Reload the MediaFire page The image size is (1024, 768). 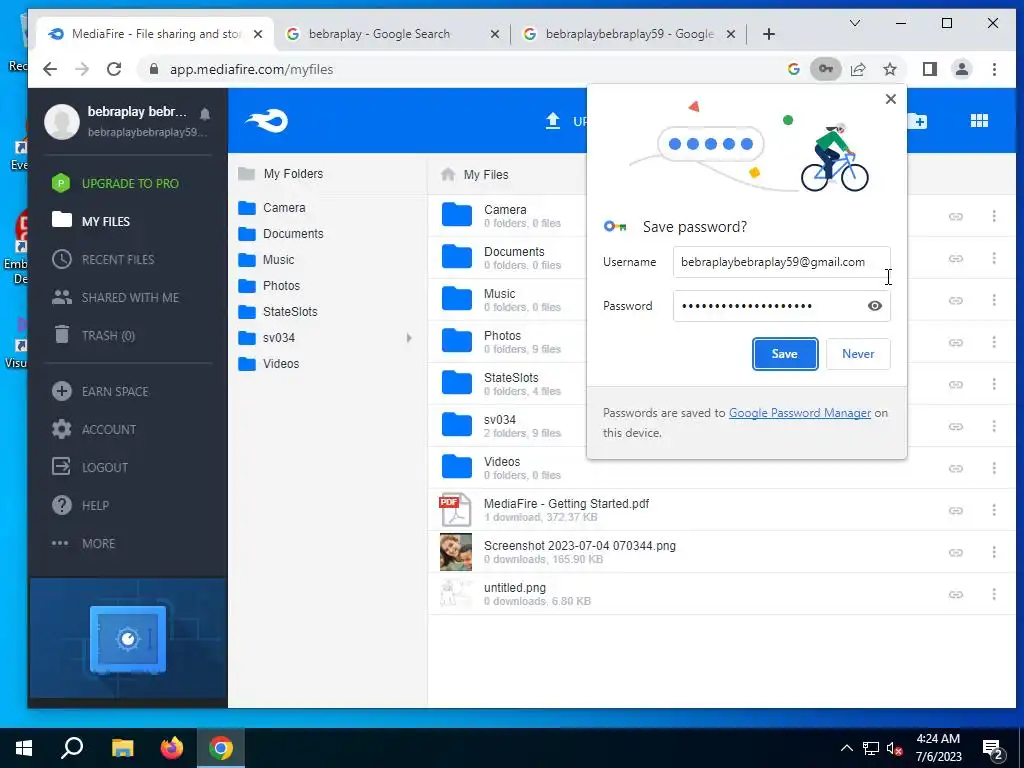[114, 69]
